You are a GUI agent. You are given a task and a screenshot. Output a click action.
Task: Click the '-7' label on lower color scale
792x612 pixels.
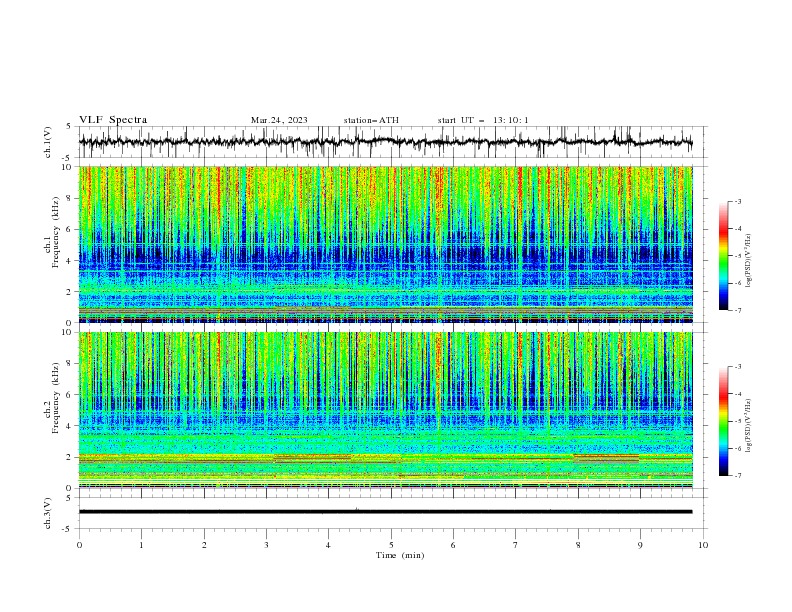[x=737, y=476]
